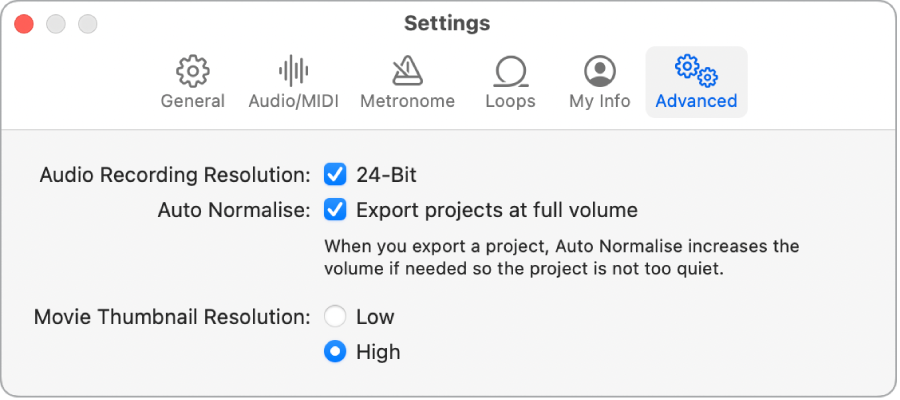Viewport: 900px width, 400px height.
Task: Click the Auto Normalise description paragraph
Action: 561,257
